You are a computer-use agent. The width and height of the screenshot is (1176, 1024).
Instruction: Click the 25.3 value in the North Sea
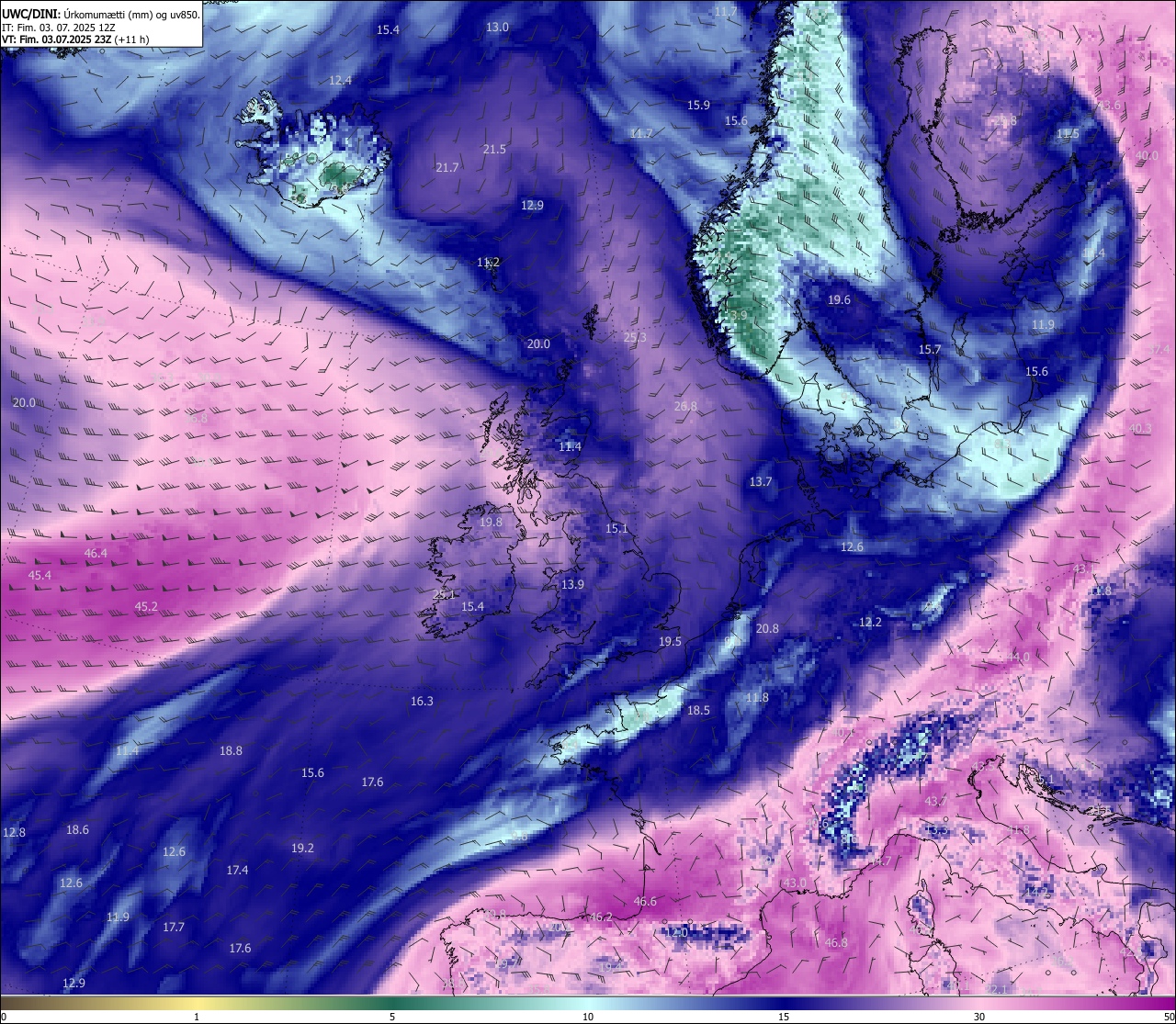pyautogui.click(x=635, y=338)
